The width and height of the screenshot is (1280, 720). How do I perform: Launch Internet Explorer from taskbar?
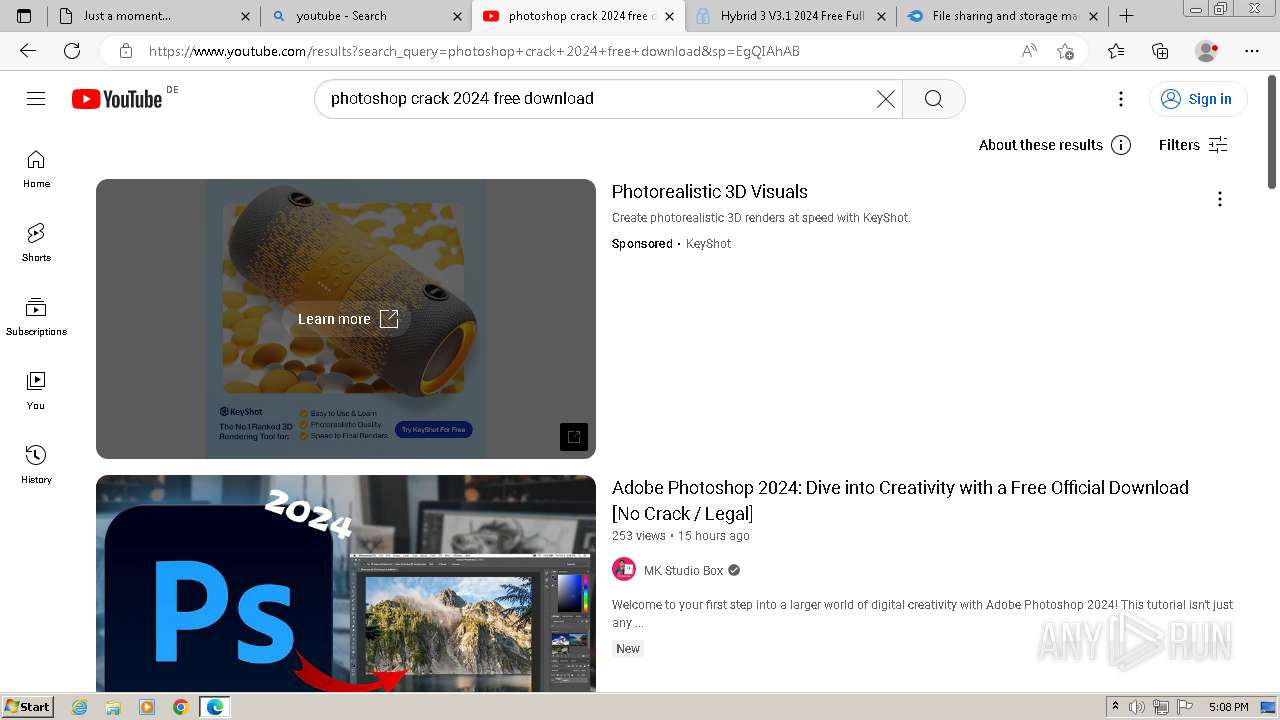click(x=80, y=707)
